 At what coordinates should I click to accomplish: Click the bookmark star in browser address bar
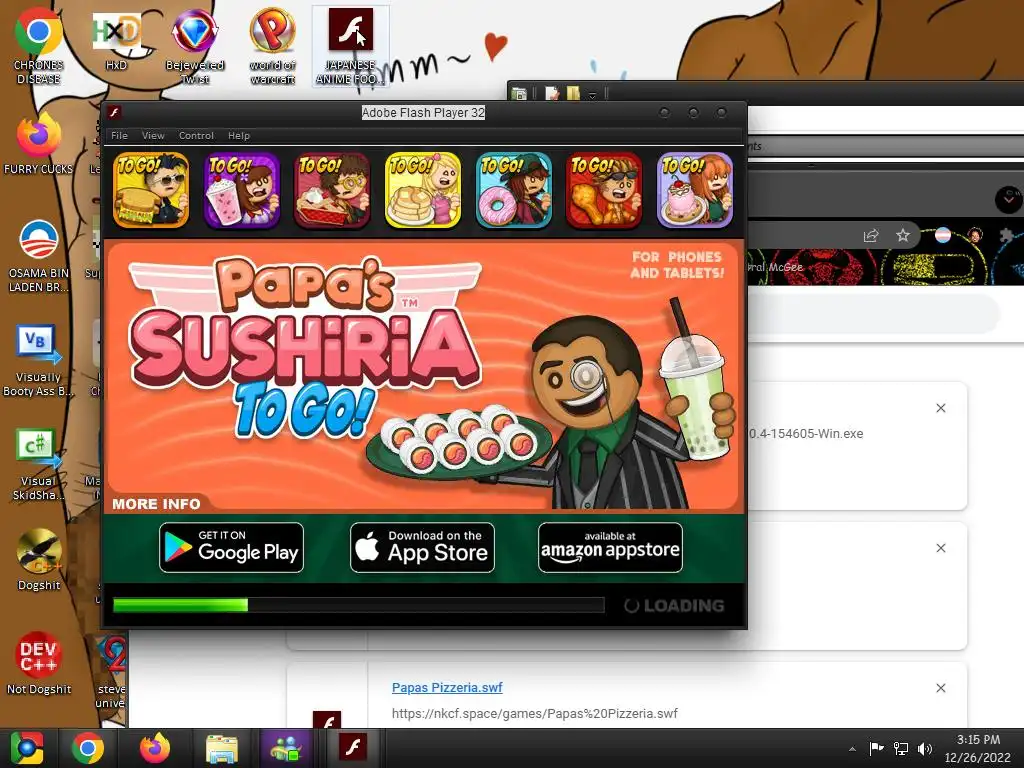pos(903,235)
